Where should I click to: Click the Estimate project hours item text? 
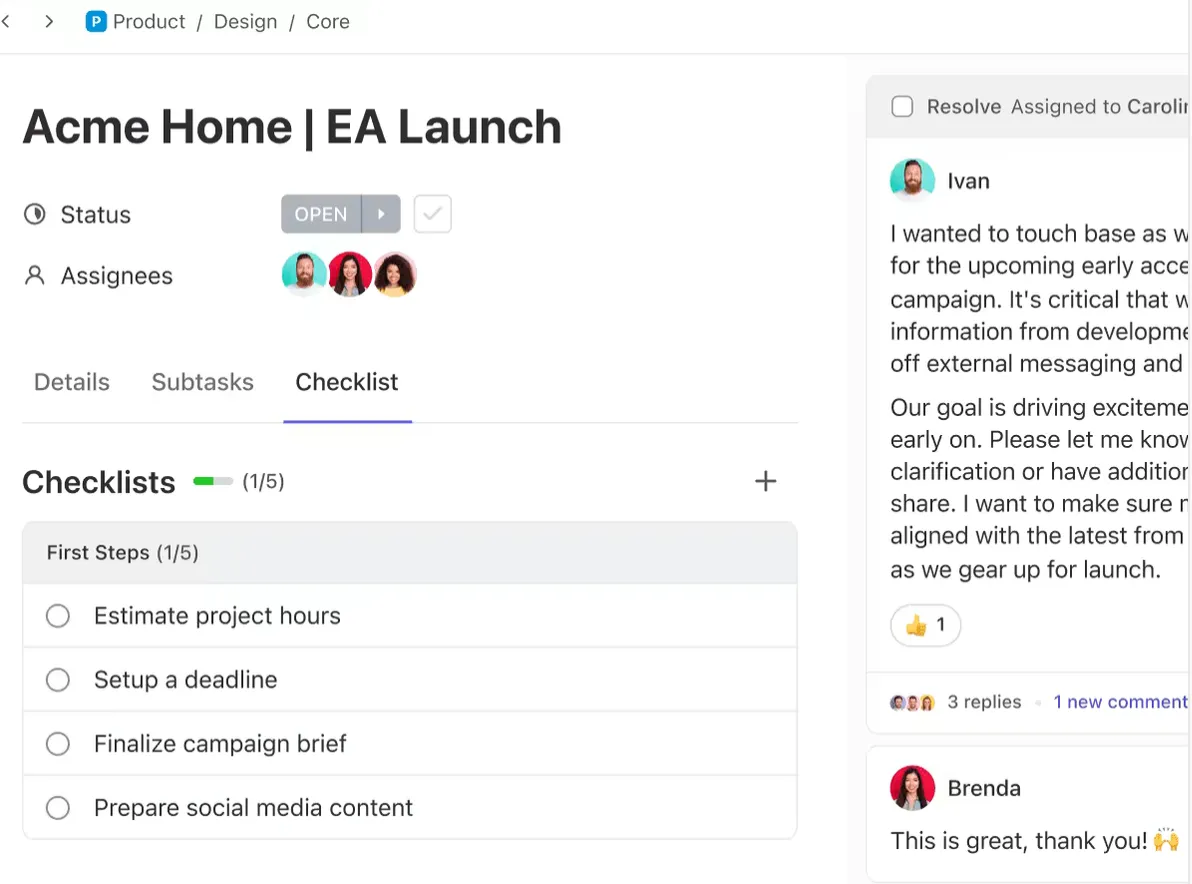(217, 616)
